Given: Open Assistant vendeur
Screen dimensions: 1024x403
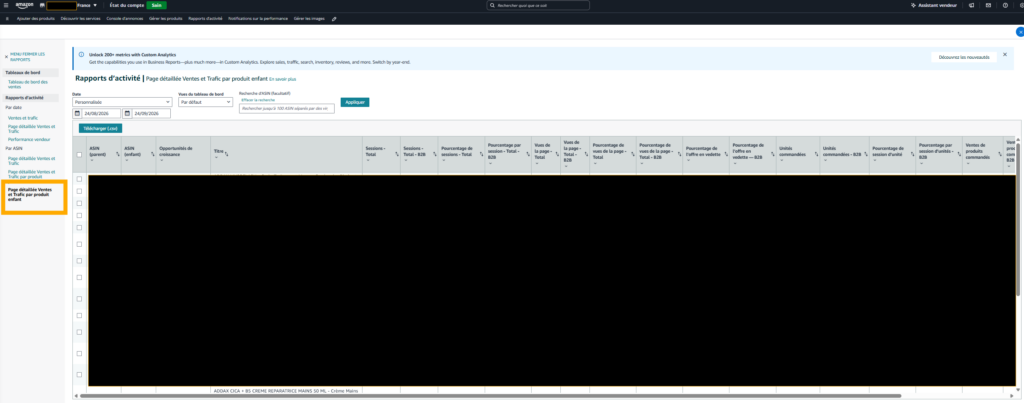Looking at the screenshot, I should pyautogui.click(x=933, y=5).
